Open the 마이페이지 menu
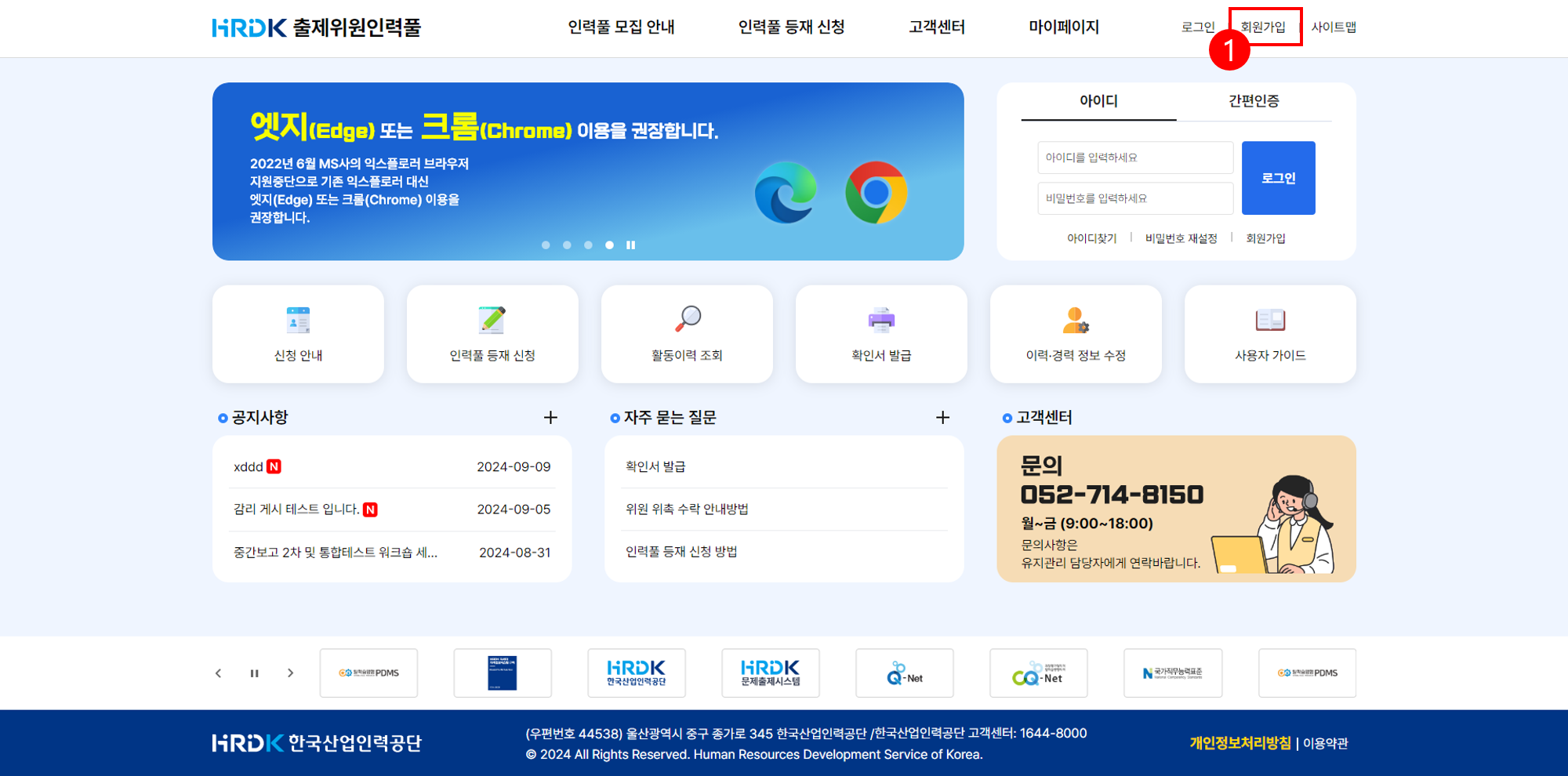This screenshot has width=1568, height=776. tap(1064, 27)
